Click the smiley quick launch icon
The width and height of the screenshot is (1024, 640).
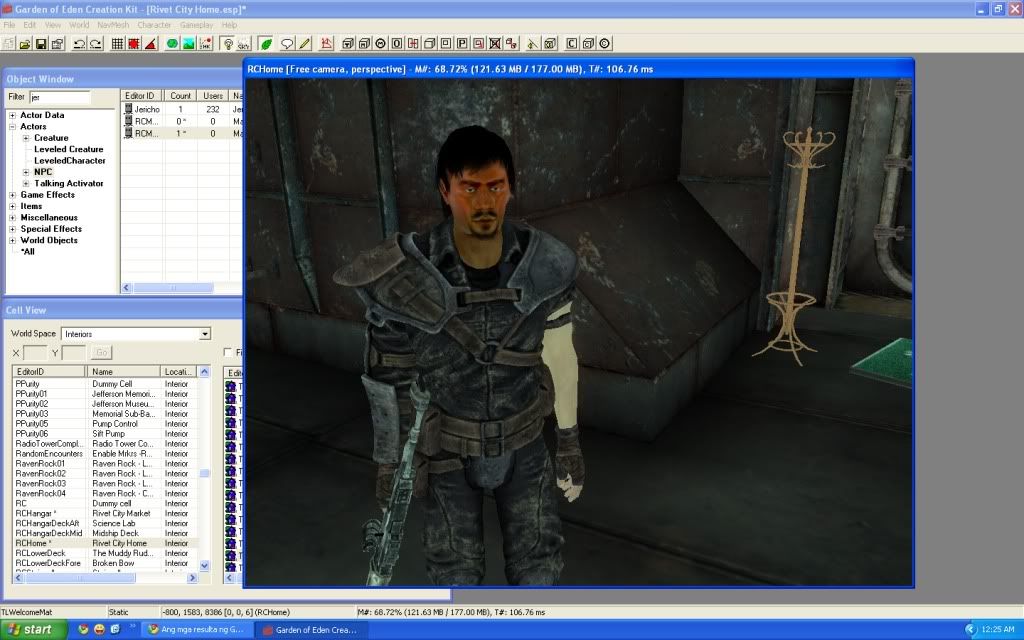coord(99,630)
